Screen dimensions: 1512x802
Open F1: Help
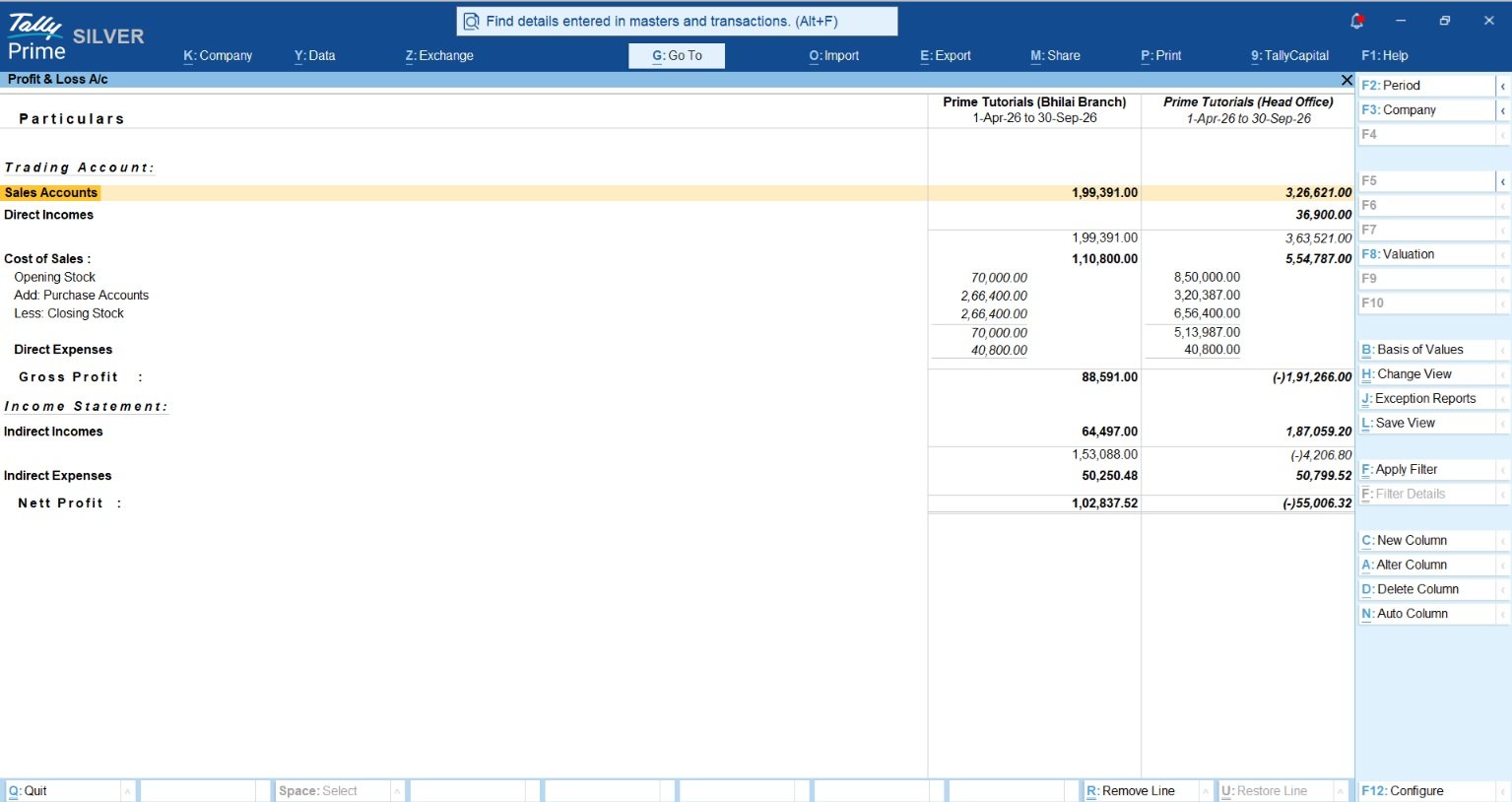[1384, 56]
